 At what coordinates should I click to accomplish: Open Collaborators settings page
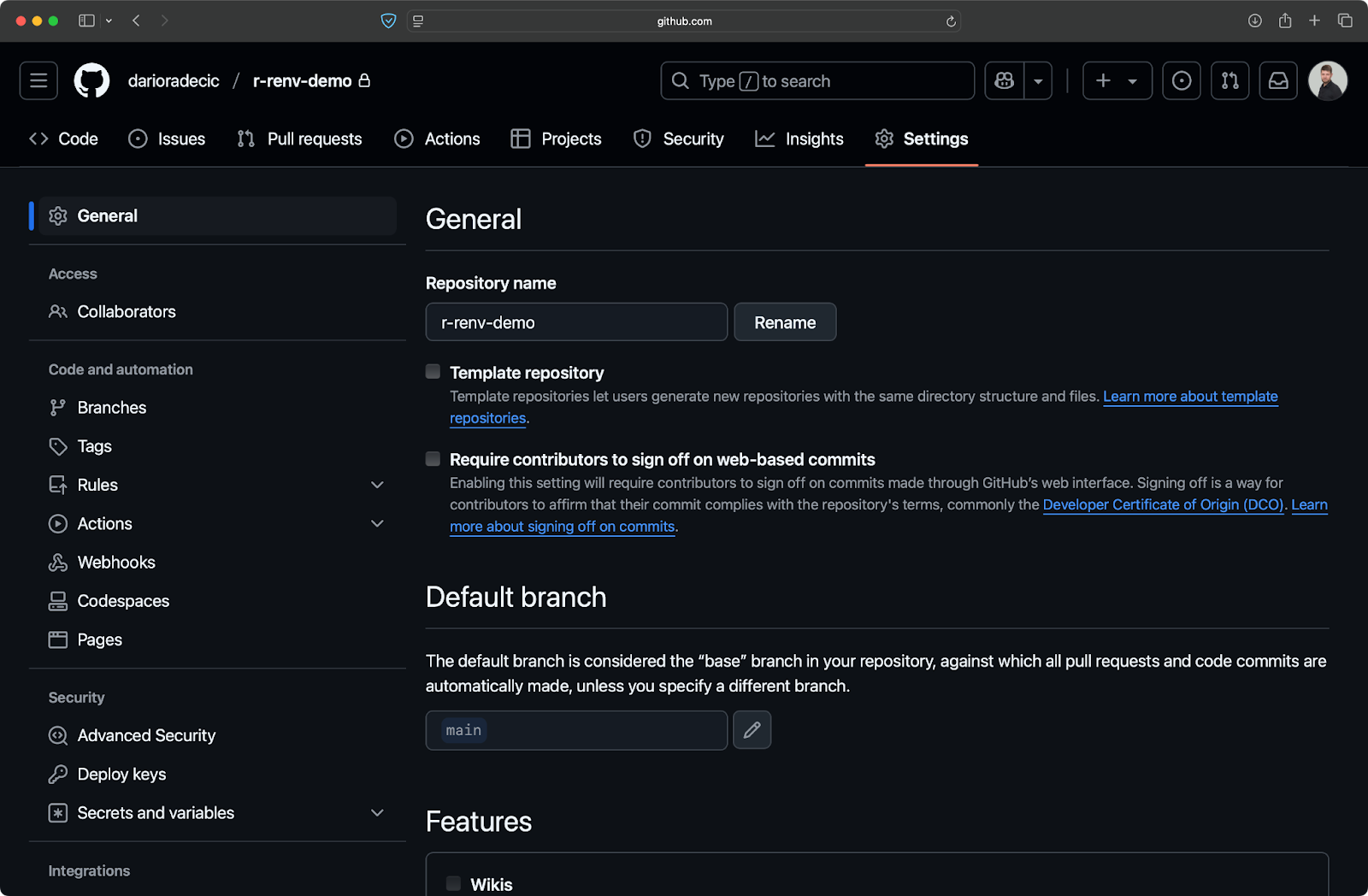217,311
